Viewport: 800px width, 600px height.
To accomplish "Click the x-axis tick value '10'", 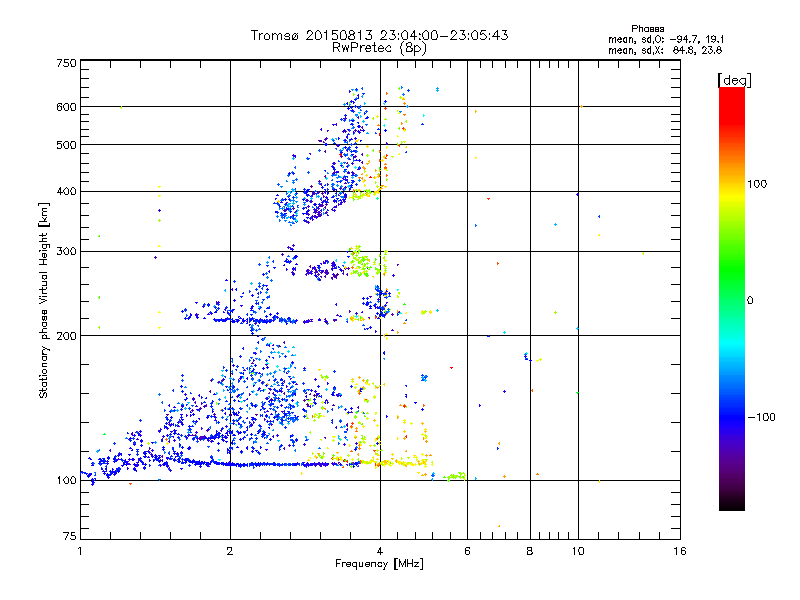I will pyautogui.click(x=578, y=551).
